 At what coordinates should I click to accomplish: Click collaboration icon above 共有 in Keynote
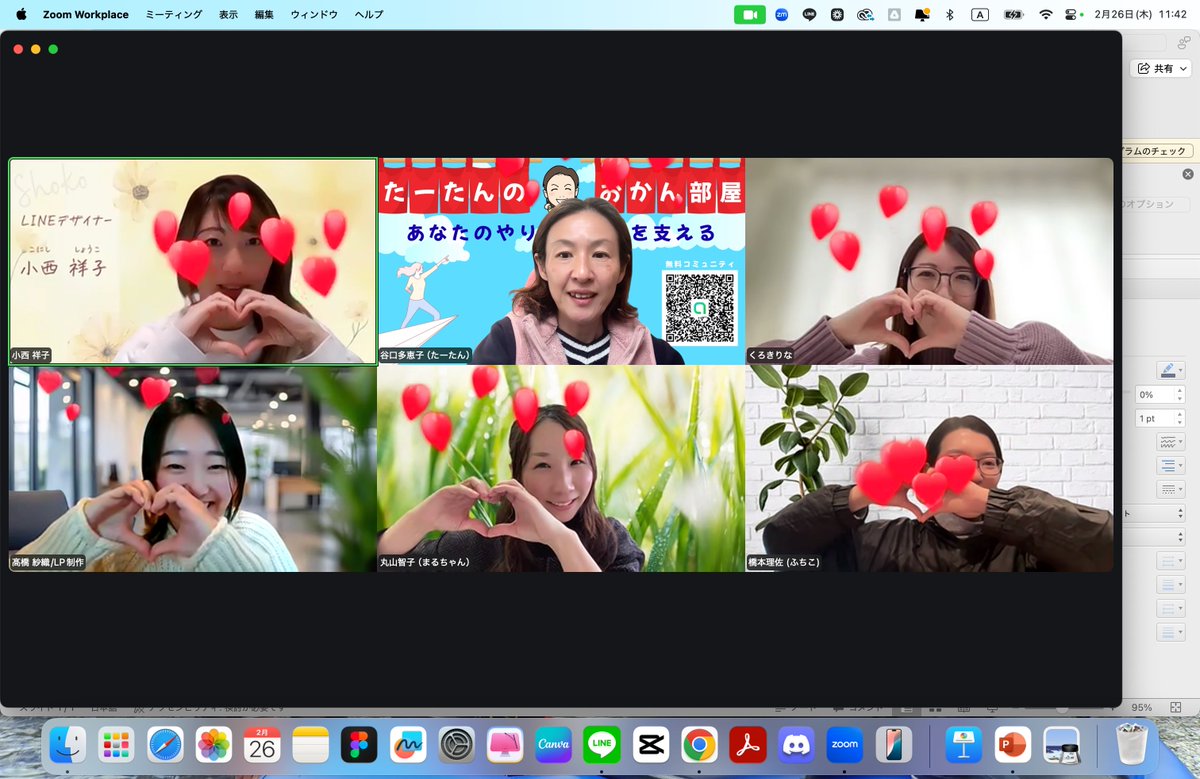click(1184, 42)
